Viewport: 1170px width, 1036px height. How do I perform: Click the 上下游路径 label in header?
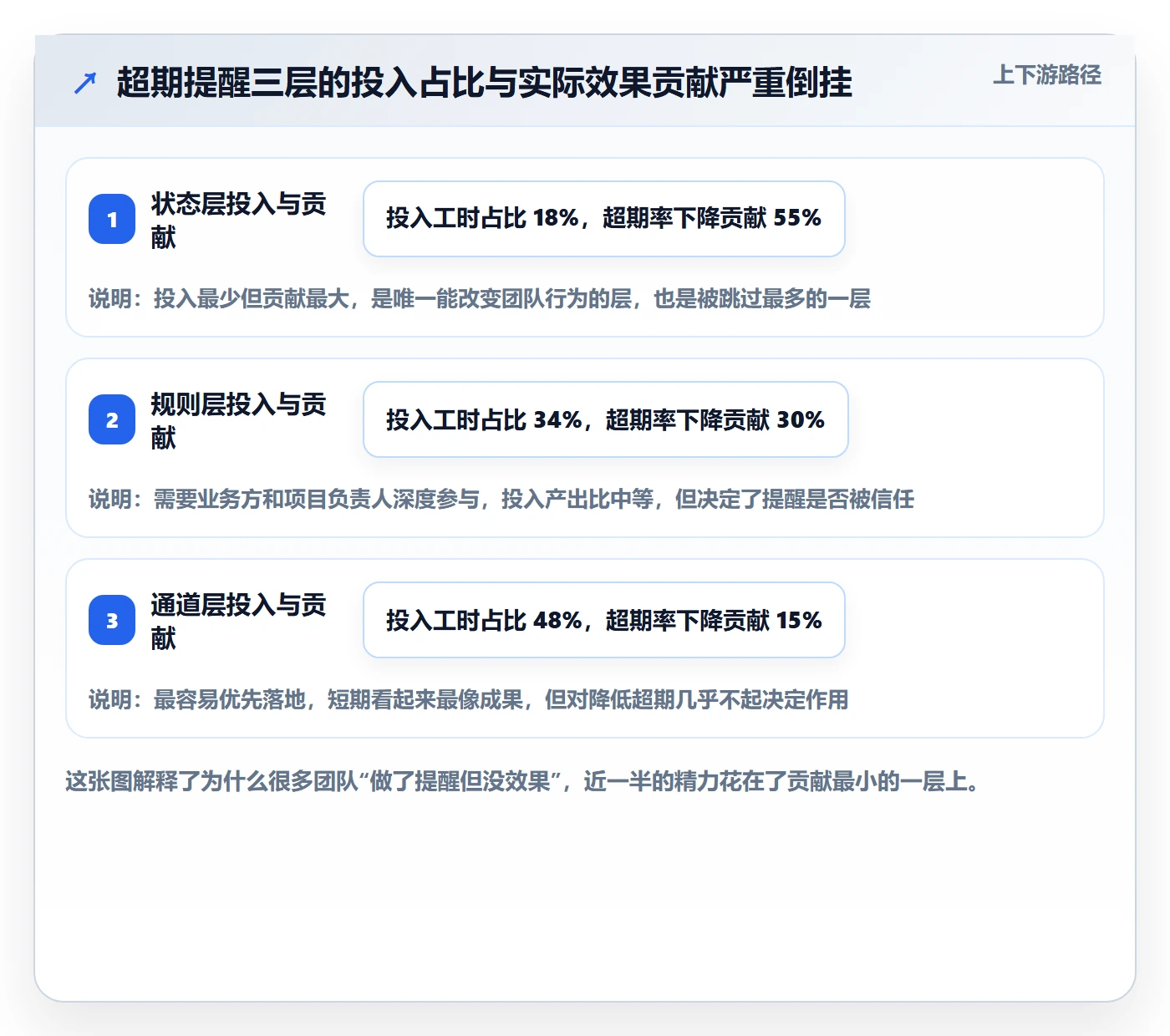[x=1046, y=75]
